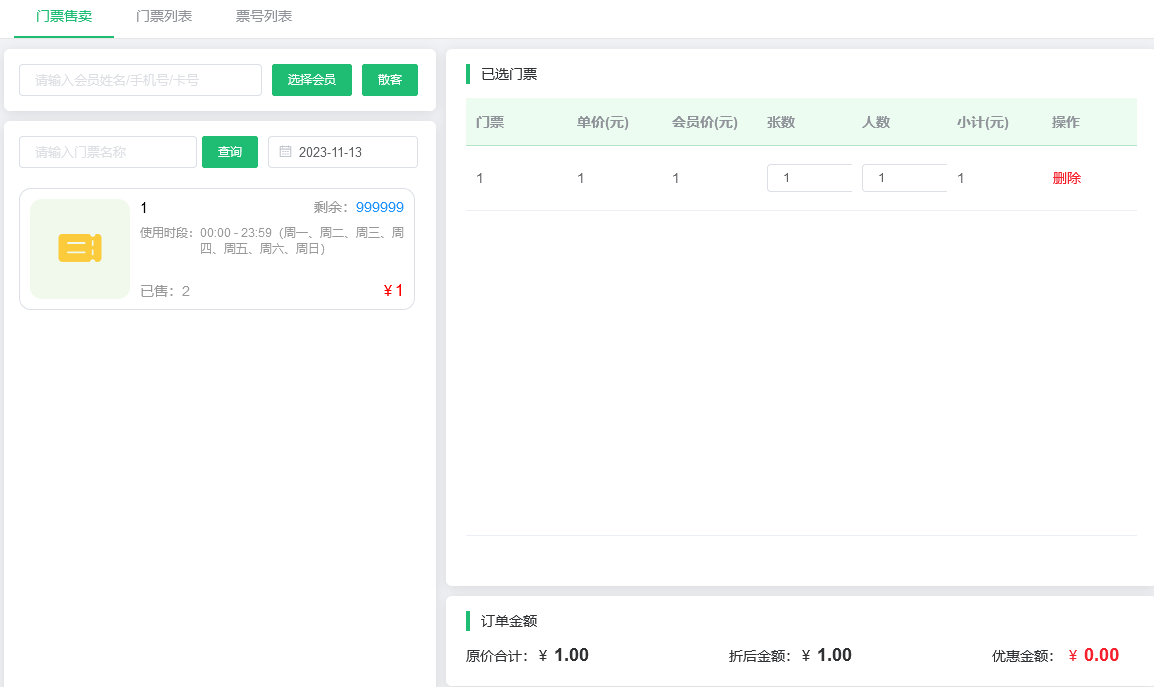1154x687 pixels.
Task: Click the ticket name search input field
Action: [107, 152]
